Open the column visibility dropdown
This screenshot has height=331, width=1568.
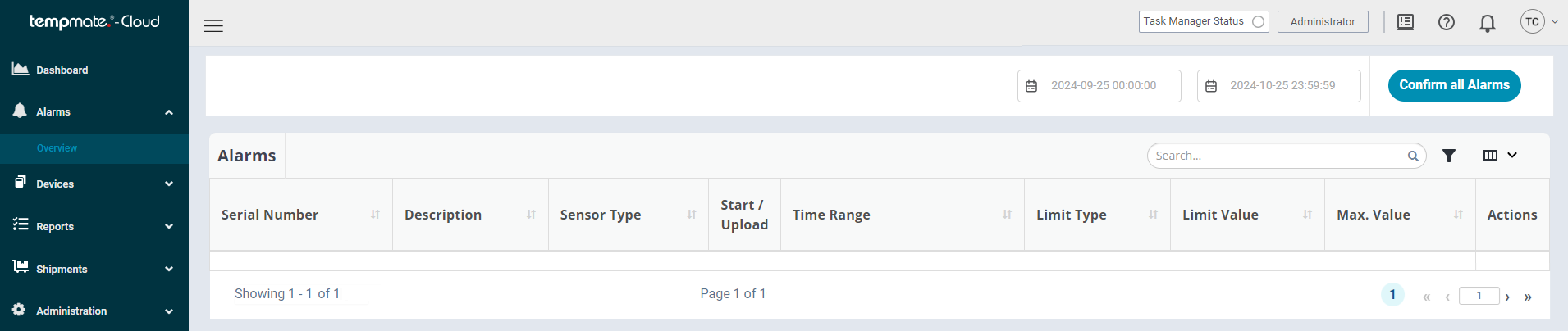click(x=1500, y=156)
